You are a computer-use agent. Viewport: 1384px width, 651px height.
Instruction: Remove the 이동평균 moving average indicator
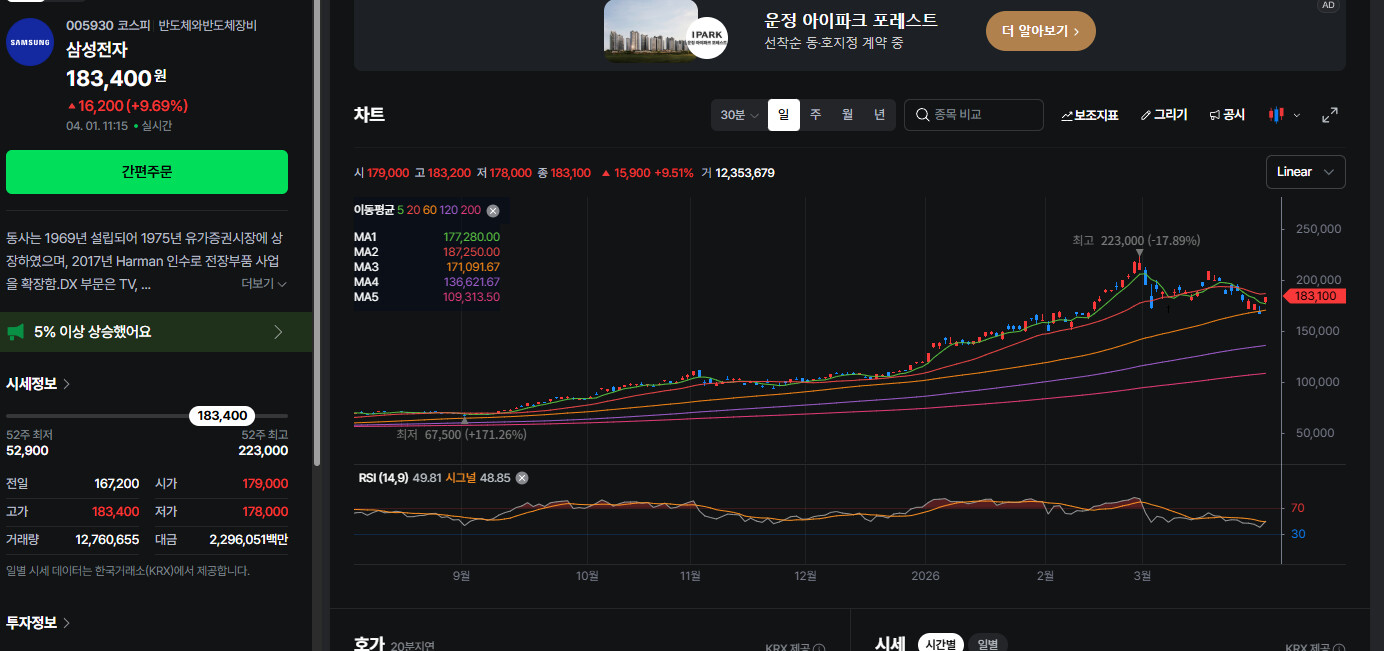pos(492,210)
